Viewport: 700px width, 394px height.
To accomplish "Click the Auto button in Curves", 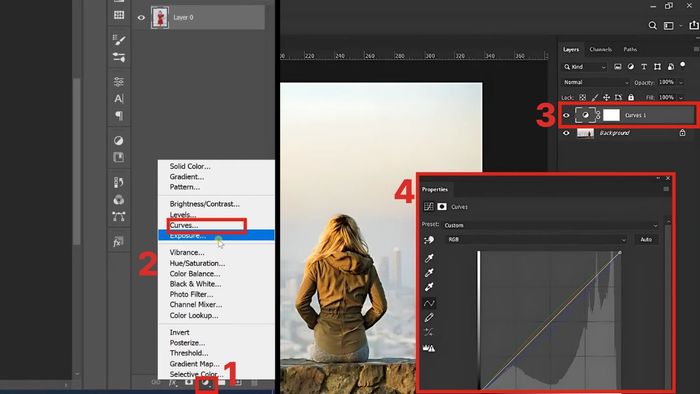I will 646,240.
